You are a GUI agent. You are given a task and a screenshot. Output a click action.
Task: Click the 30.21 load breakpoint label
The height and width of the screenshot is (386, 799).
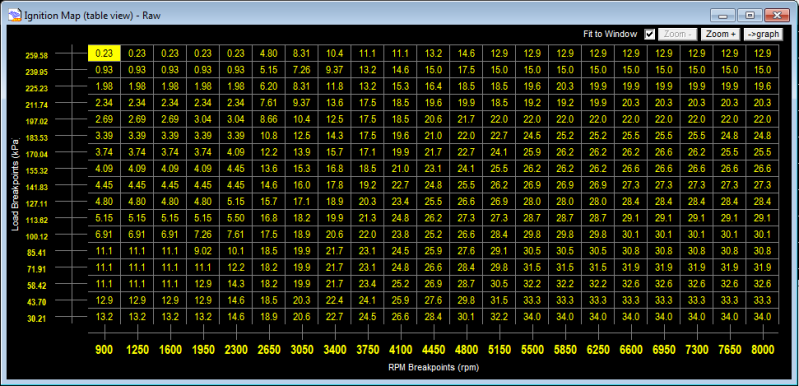(x=37, y=319)
